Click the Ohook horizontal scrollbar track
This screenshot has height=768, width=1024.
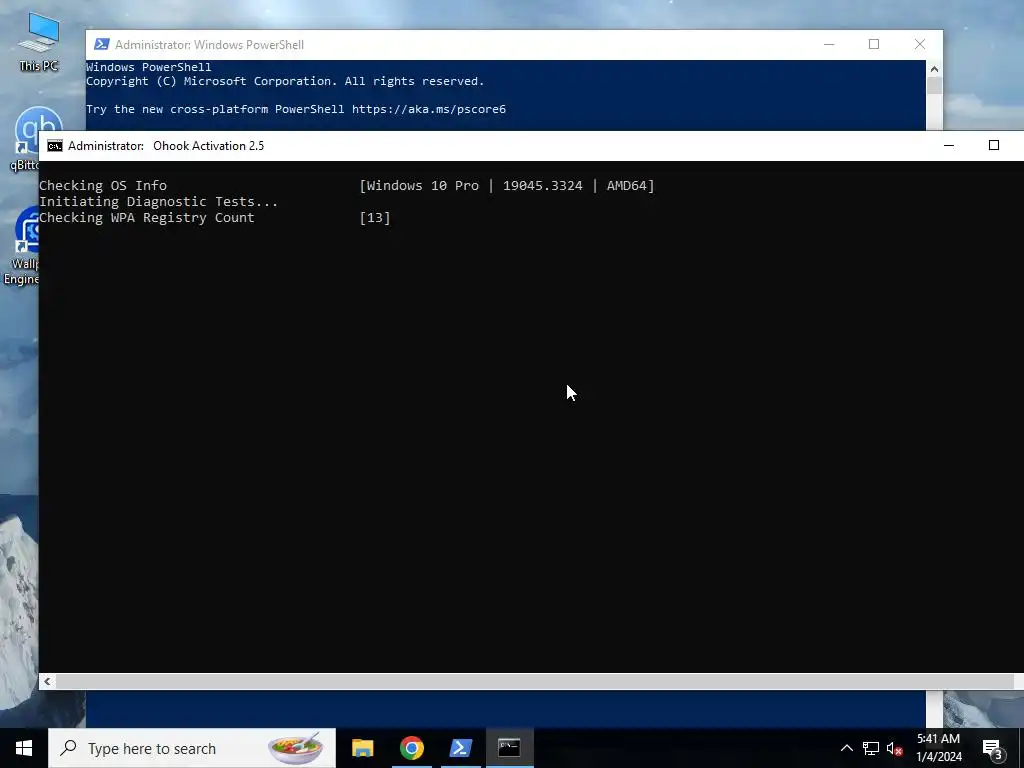click(534, 681)
